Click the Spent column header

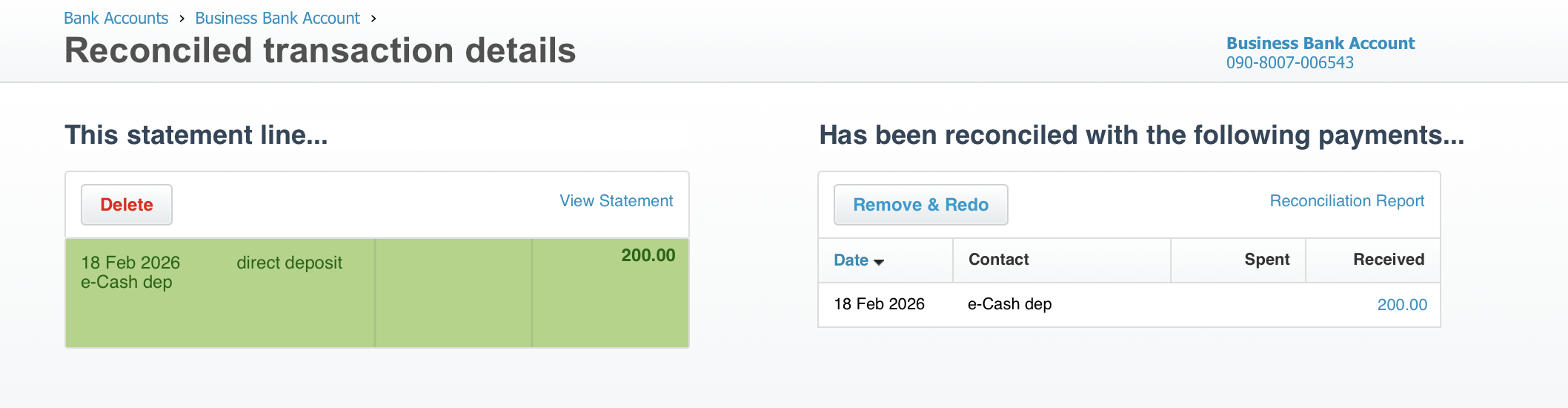(x=1266, y=260)
